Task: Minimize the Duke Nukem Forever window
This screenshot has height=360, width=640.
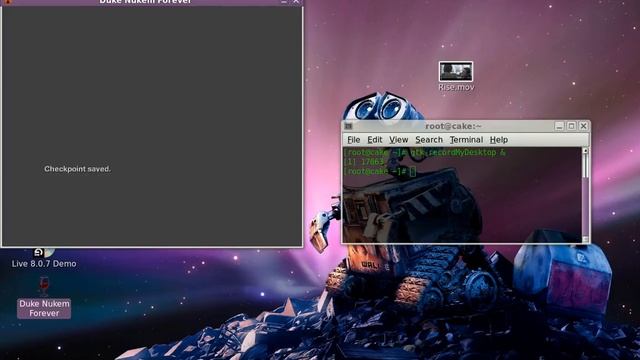Action: coord(284,2)
